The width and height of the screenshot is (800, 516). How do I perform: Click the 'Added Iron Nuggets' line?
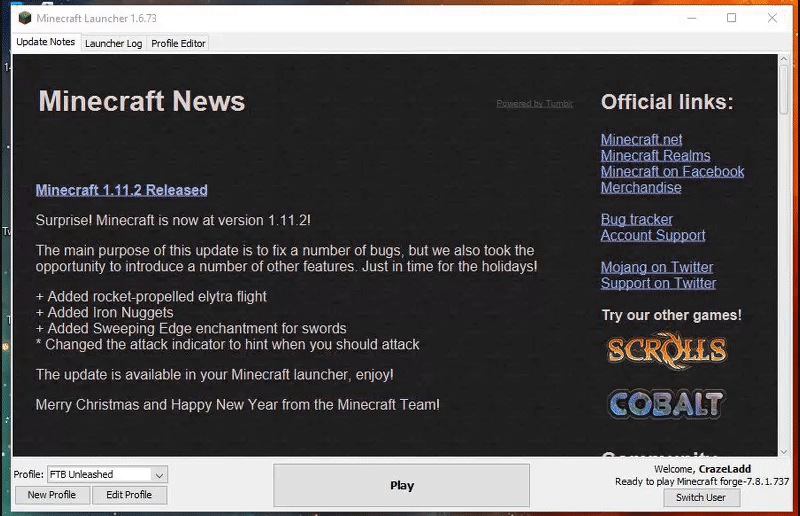(105, 312)
